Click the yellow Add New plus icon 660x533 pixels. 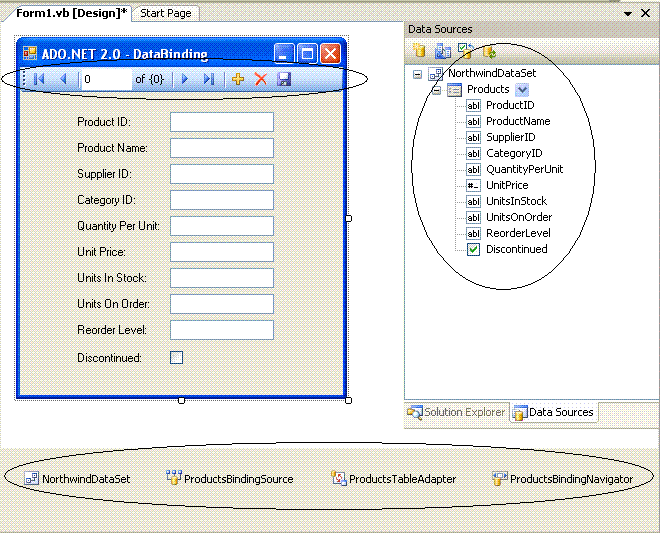click(238, 79)
